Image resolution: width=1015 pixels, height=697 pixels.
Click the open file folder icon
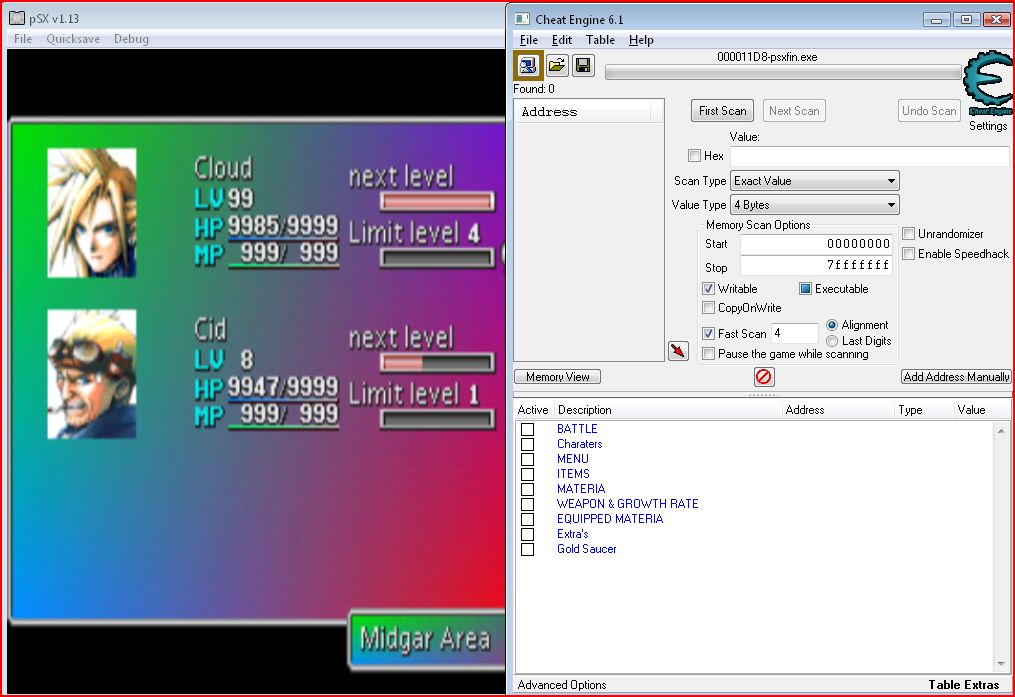(557, 66)
